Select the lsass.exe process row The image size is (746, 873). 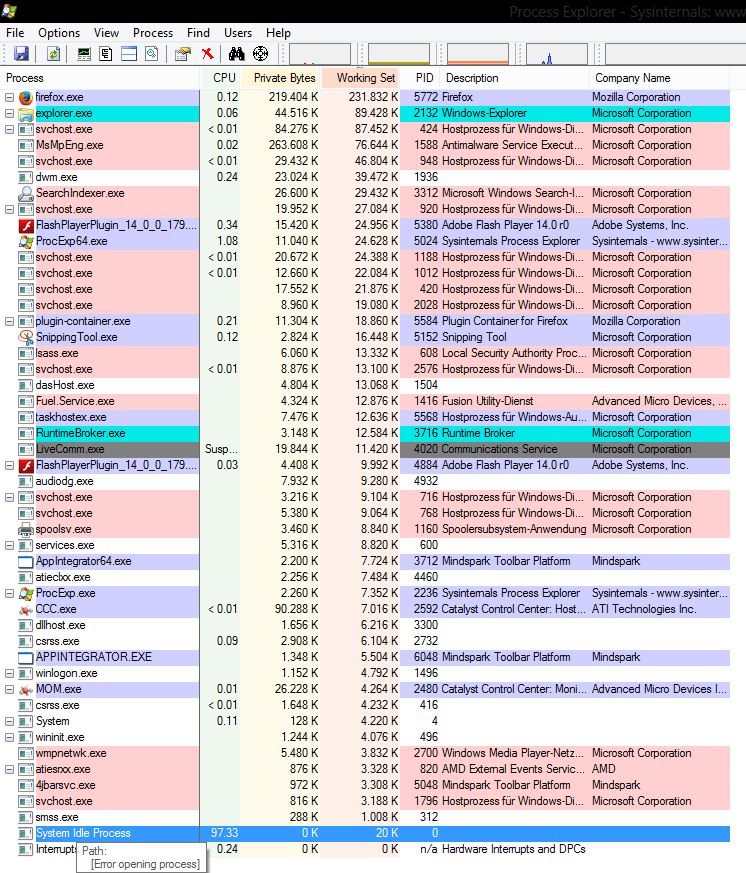click(x=365, y=354)
